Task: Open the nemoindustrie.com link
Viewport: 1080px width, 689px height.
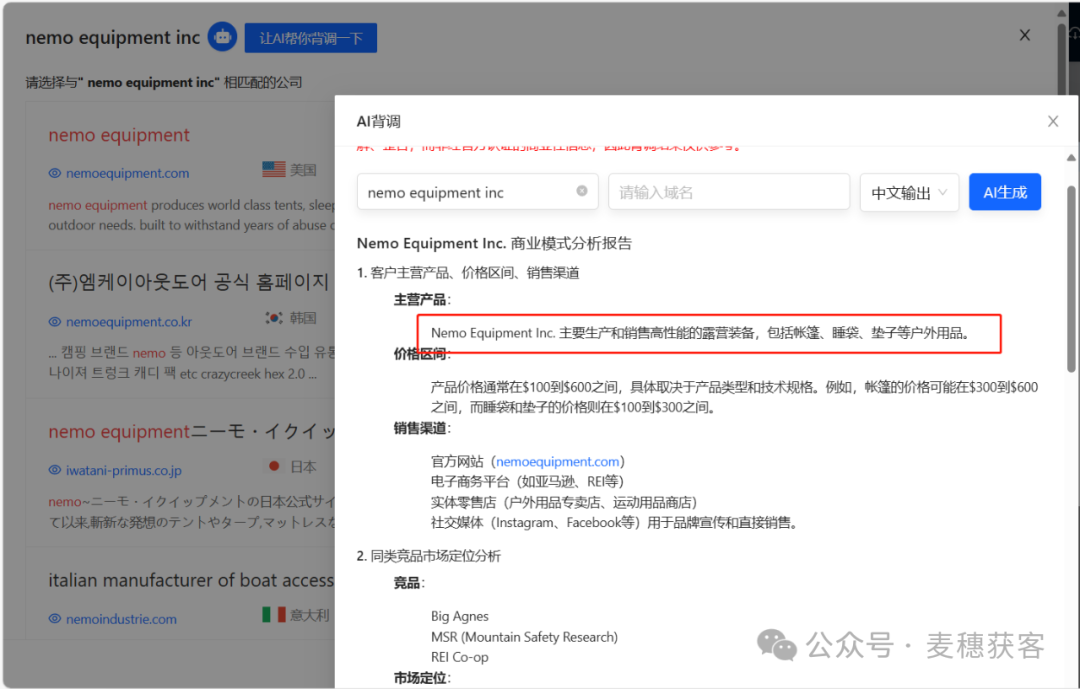Action: (x=121, y=619)
